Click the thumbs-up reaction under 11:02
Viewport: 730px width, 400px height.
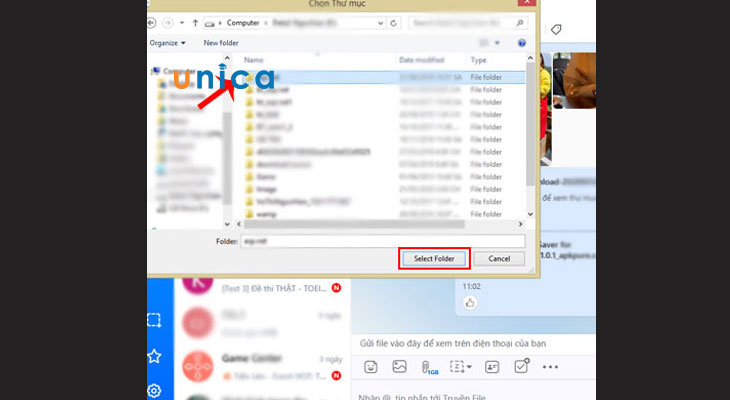(470, 303)
